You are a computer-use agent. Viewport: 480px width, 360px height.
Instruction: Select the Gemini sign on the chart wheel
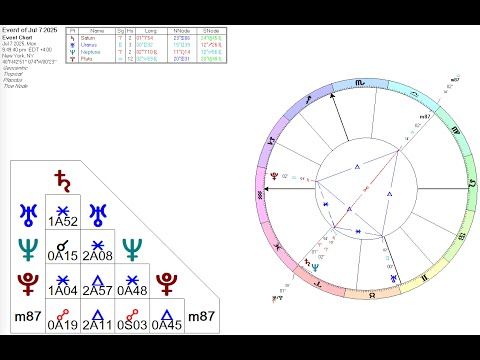[x=425, y=277]
